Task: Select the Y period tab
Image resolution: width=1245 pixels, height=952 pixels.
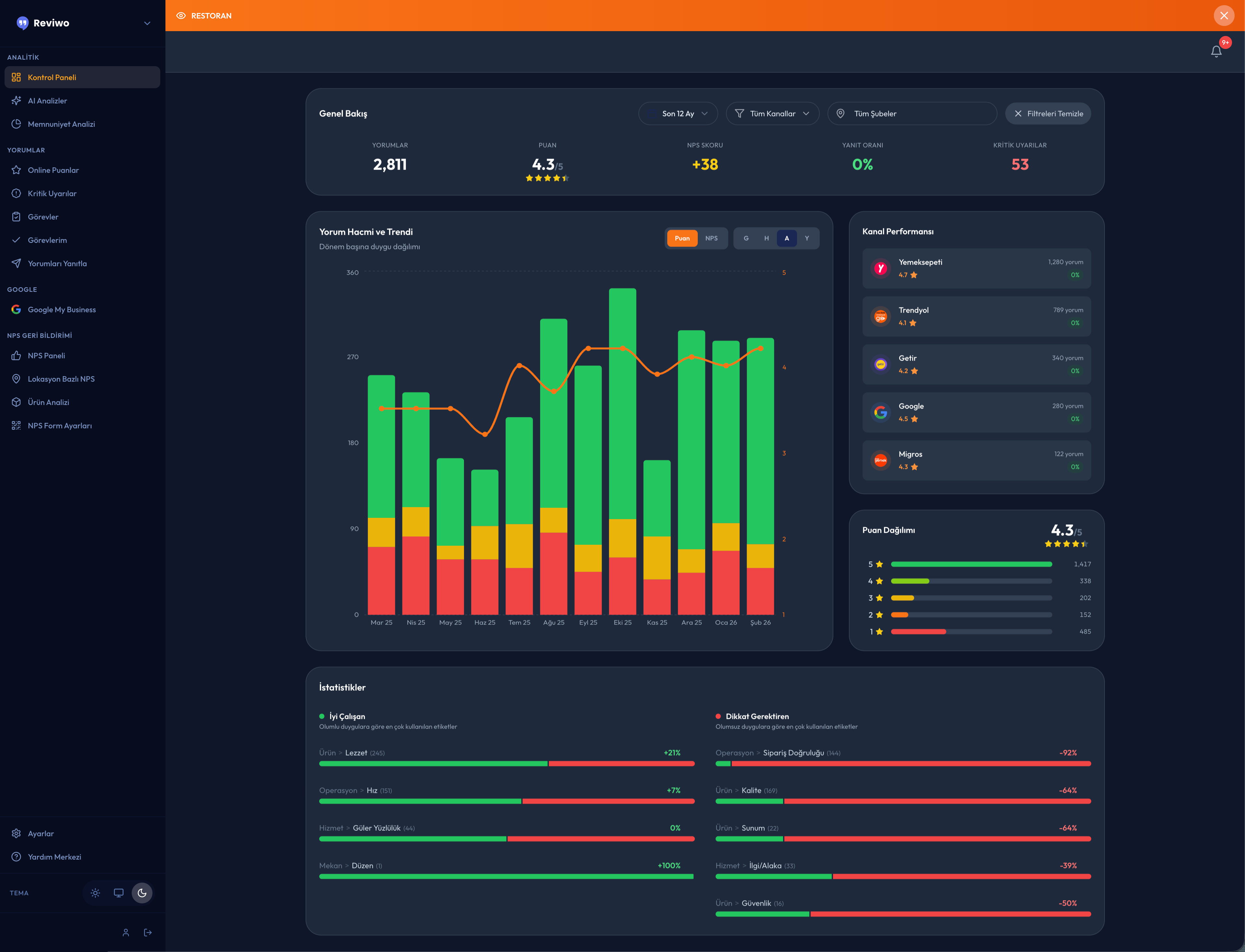Action: [806, 239]
